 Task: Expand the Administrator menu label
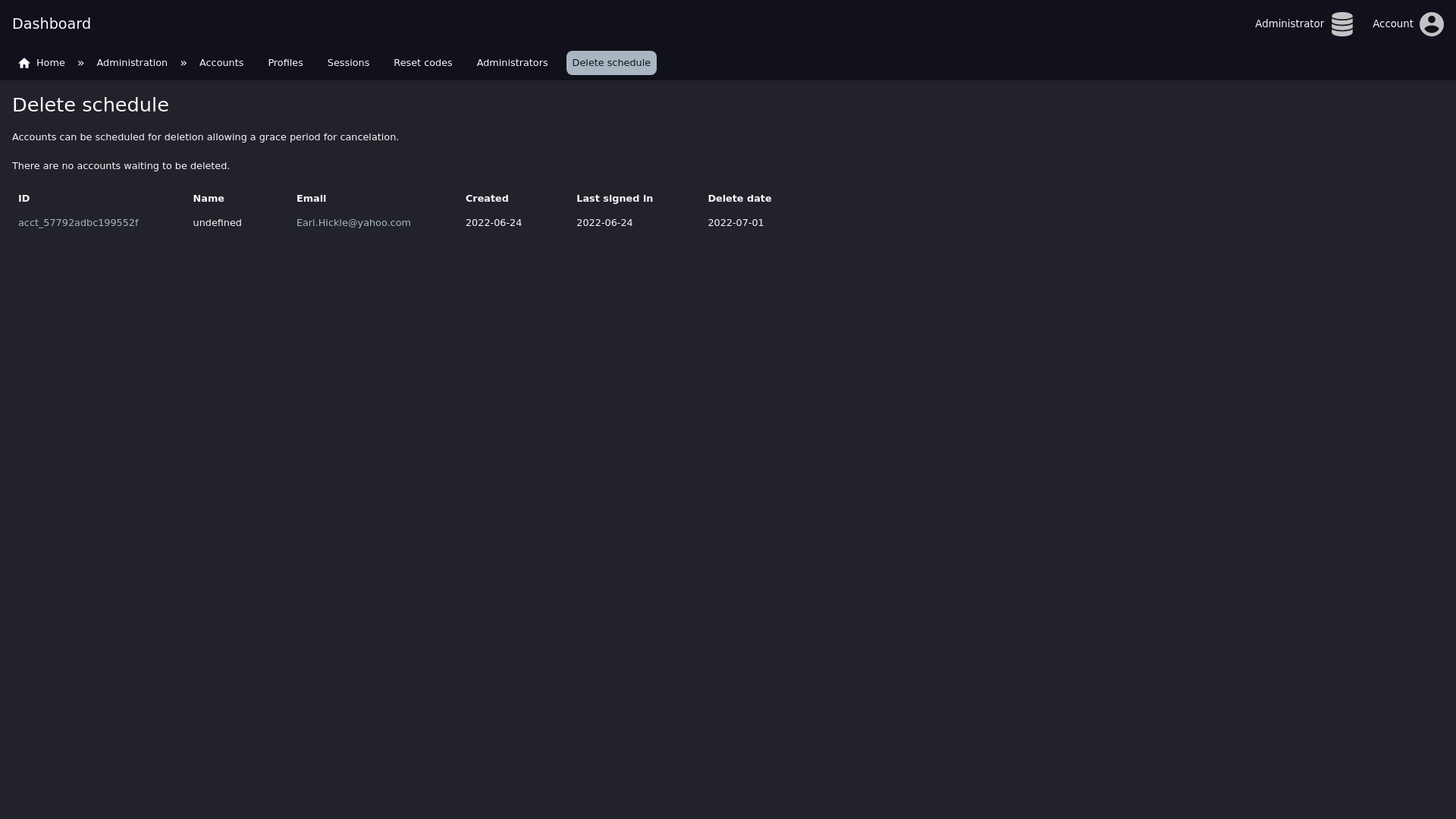pyautogui.click(x=1289, y=24)
